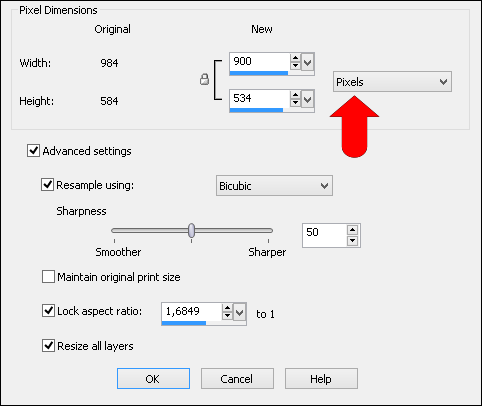Toggle Resize all layers checkbox
482x406 pixels.
point(48,346)
